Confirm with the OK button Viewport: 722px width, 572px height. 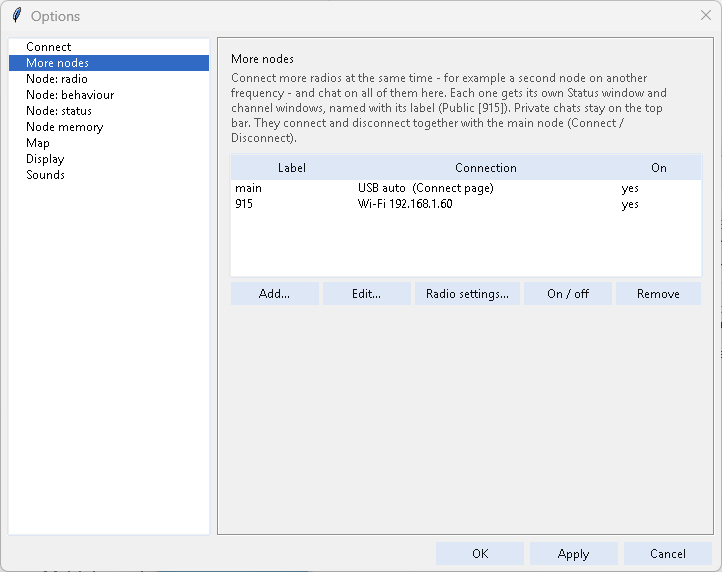pos(480,554)
